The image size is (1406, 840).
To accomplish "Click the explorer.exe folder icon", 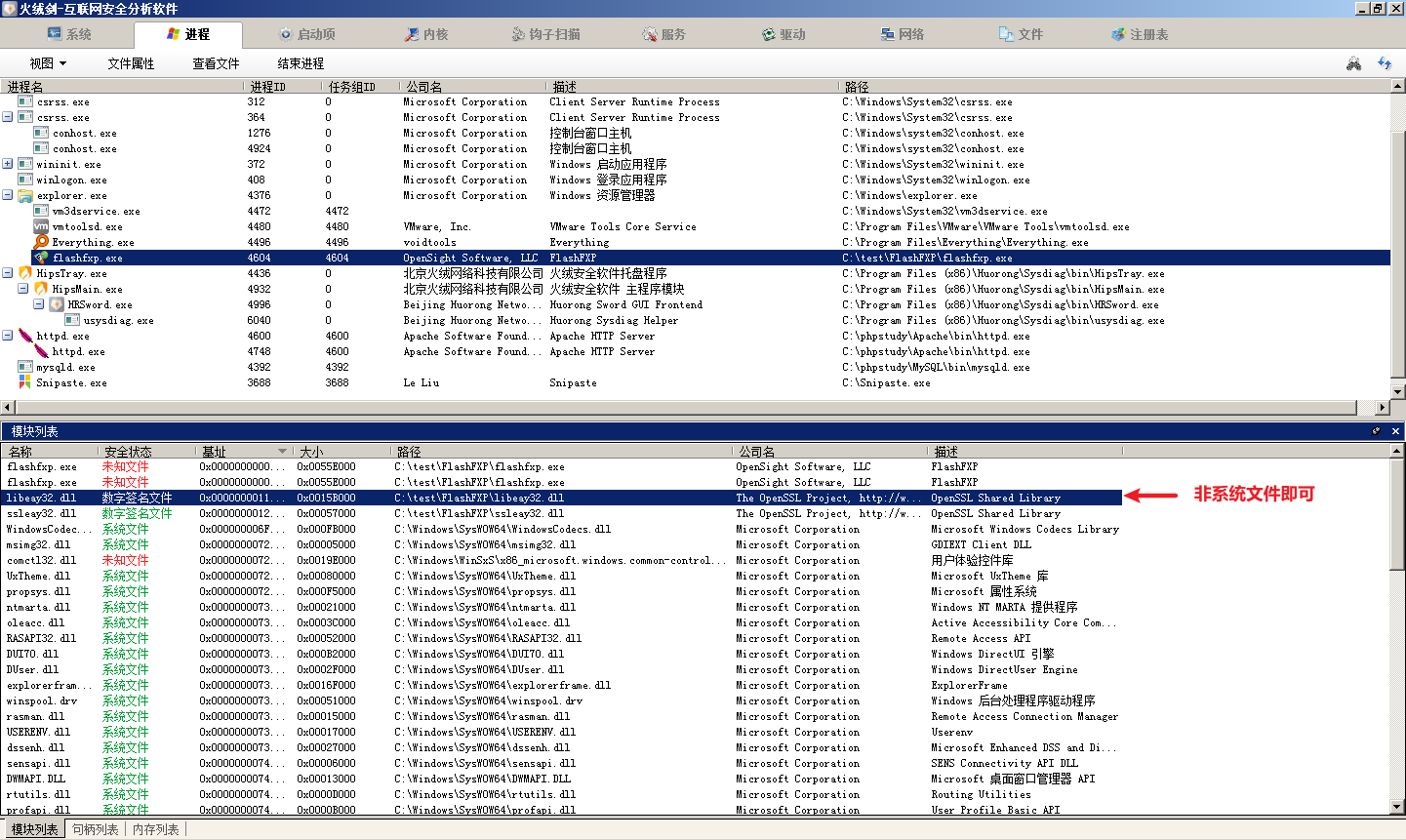I will coord(25,195).
